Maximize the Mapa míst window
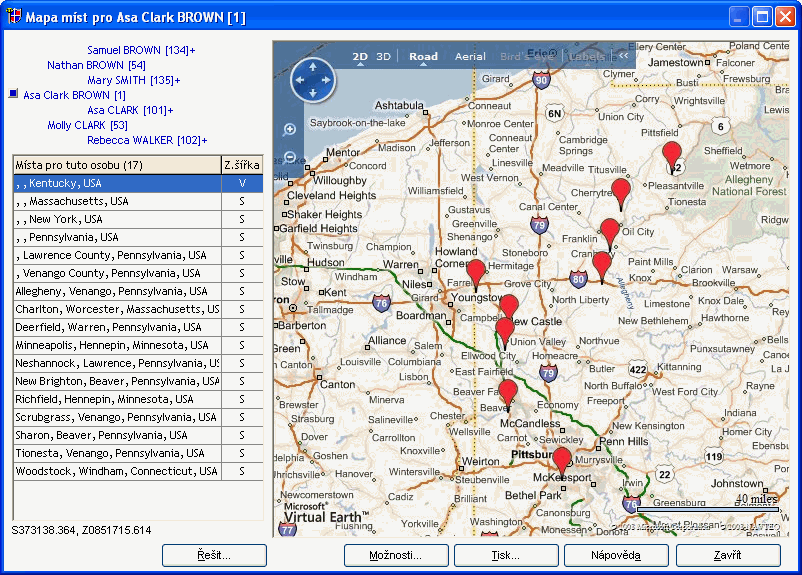Image resolution: width=802 pixels, height=575 pixels. [x=762, y=17]
